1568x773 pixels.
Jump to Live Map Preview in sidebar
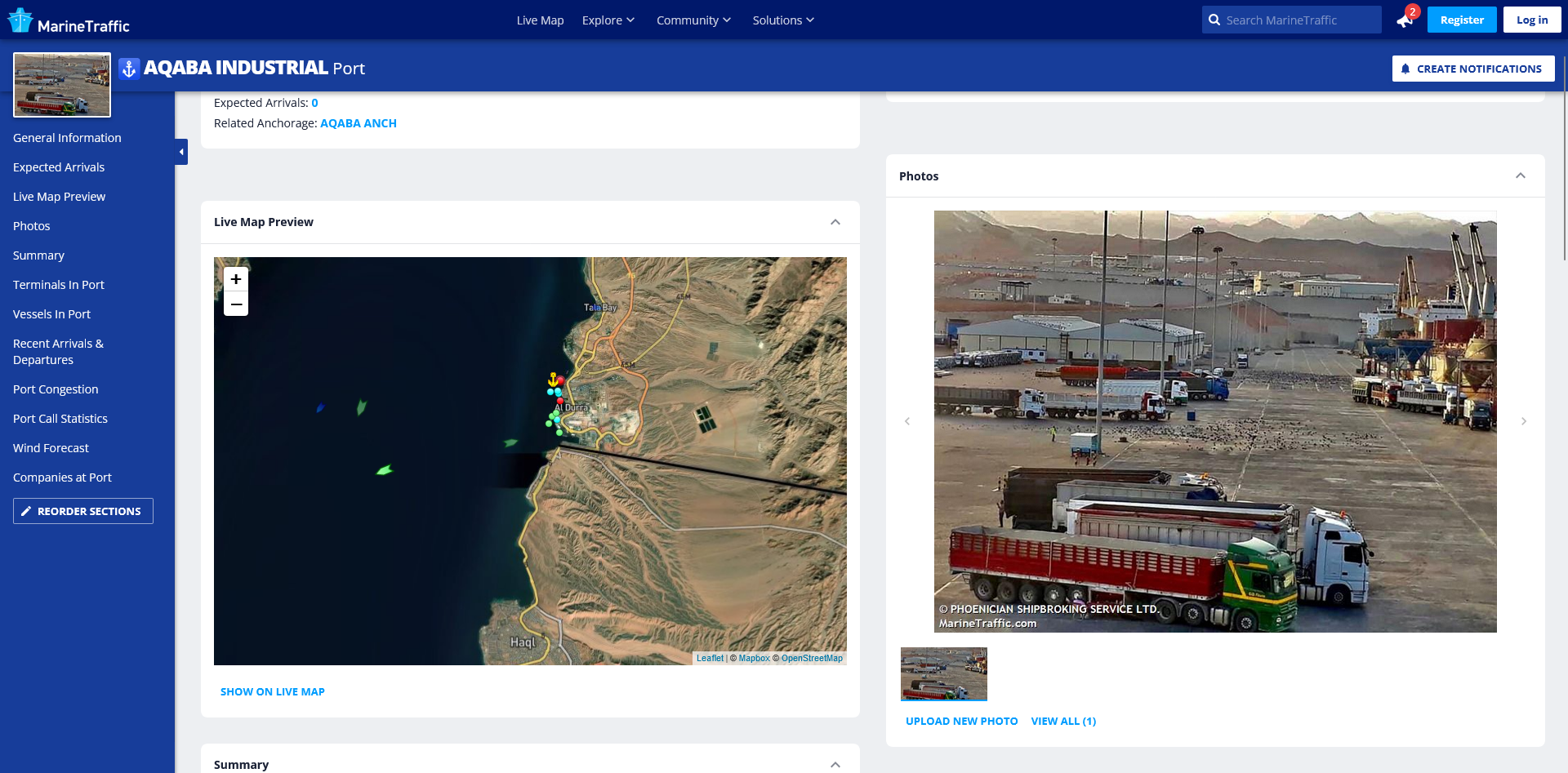click(x=59, y=197)
